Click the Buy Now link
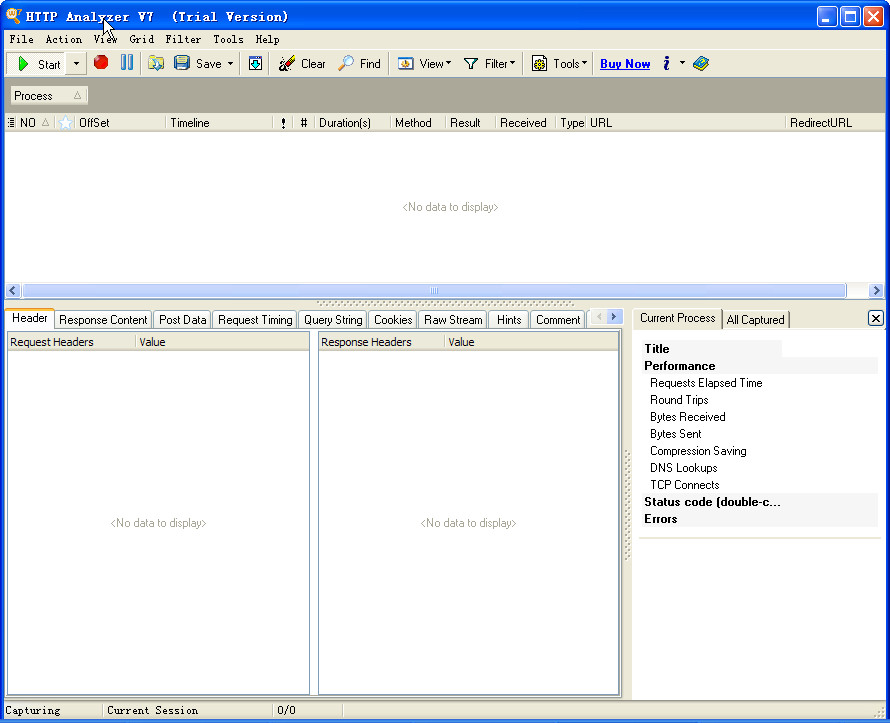 pyautogui.click(x=625, y=64)
